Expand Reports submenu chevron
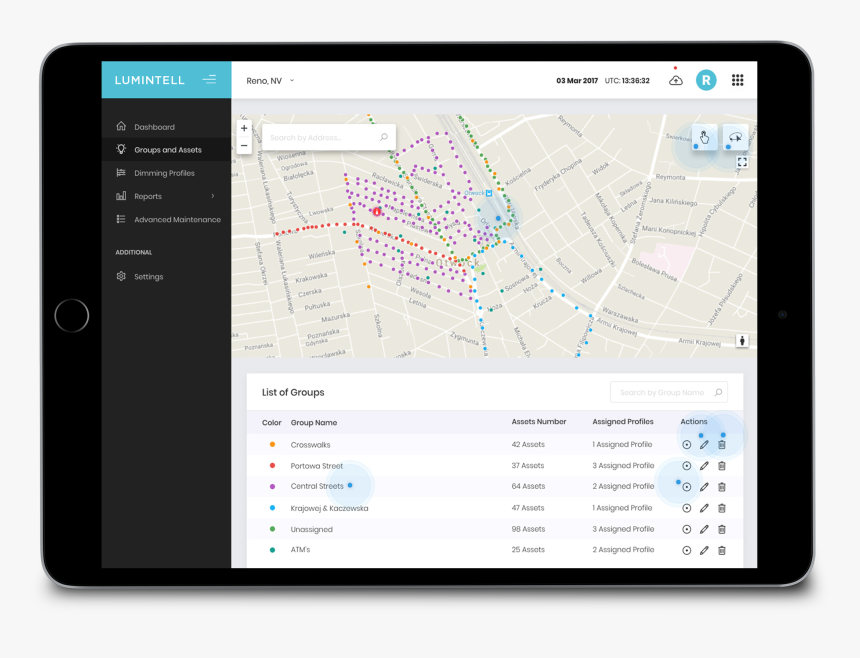The image size is (860, 658). 213,196
